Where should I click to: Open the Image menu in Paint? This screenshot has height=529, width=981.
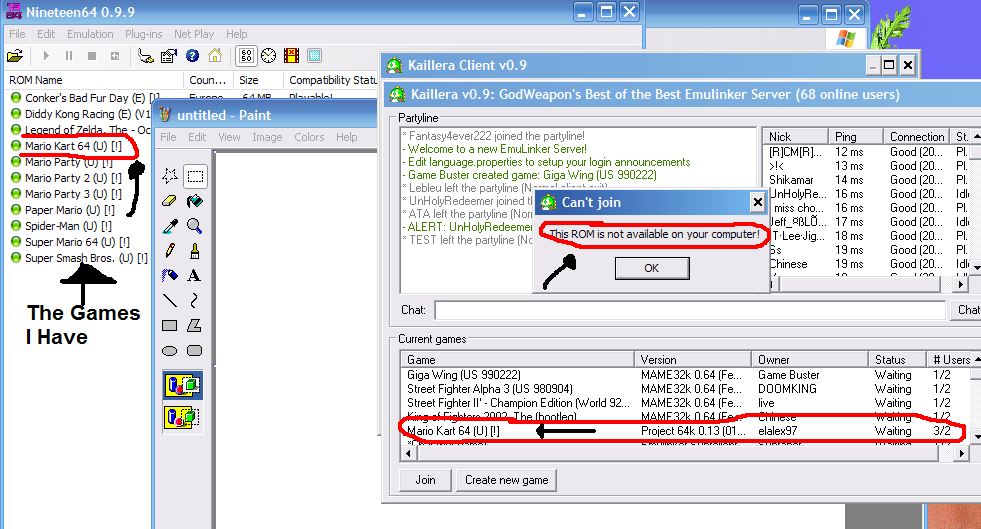click(267, 137)
